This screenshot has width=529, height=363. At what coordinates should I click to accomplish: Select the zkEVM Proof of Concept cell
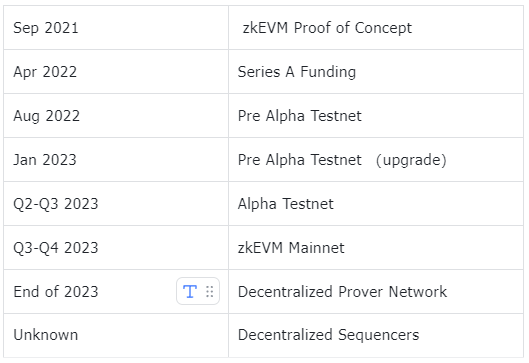pos(376,28)
